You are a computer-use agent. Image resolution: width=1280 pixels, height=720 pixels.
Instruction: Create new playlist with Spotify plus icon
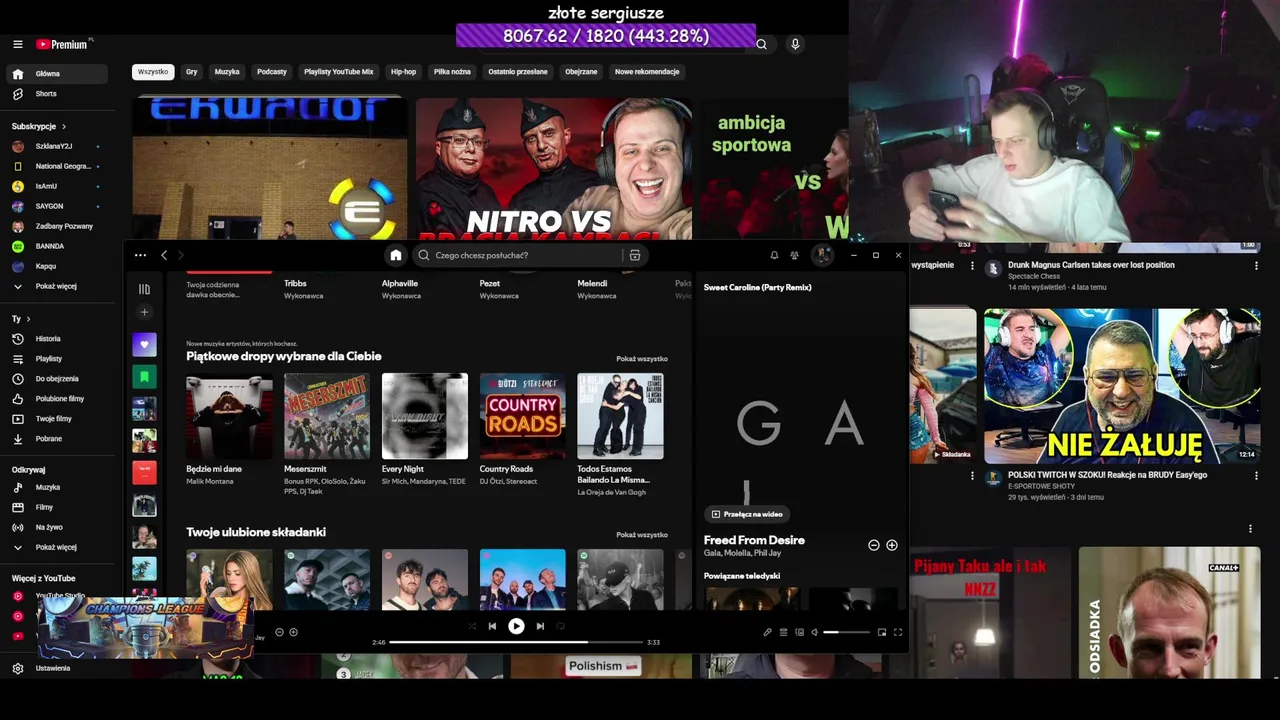click(144, 312)
